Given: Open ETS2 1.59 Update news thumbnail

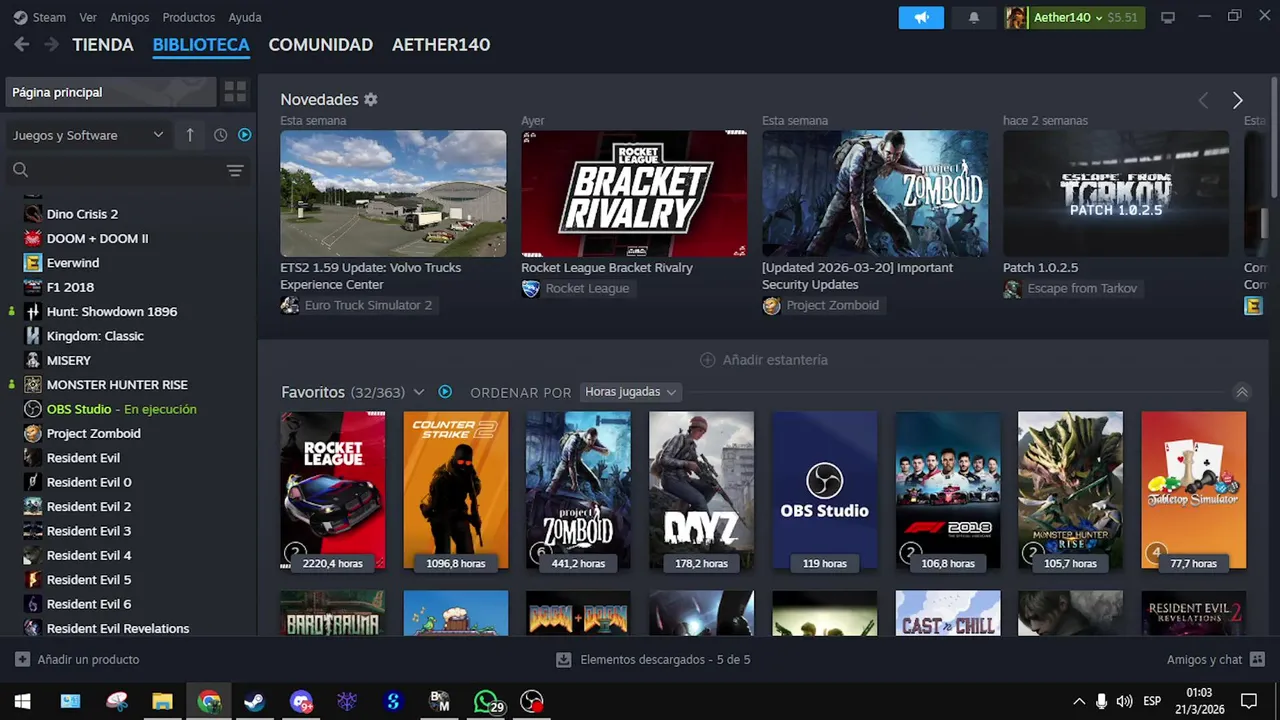Looking at the screenshot, I should [x=393, y=193].
